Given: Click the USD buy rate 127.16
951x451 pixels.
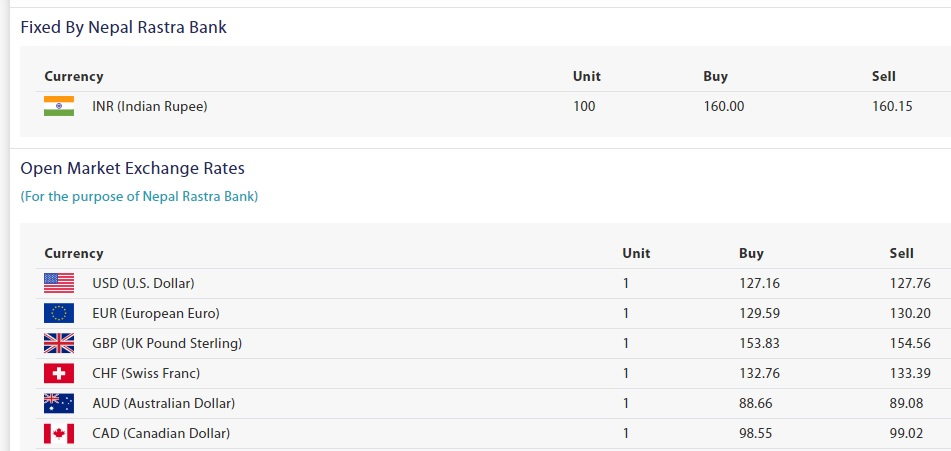Looking at the screenshot, I should click(x=759, y=283).
